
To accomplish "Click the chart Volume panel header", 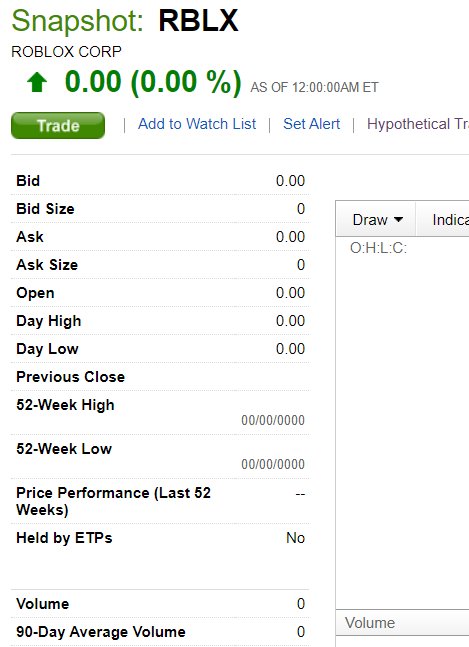I will pos(403,623).
